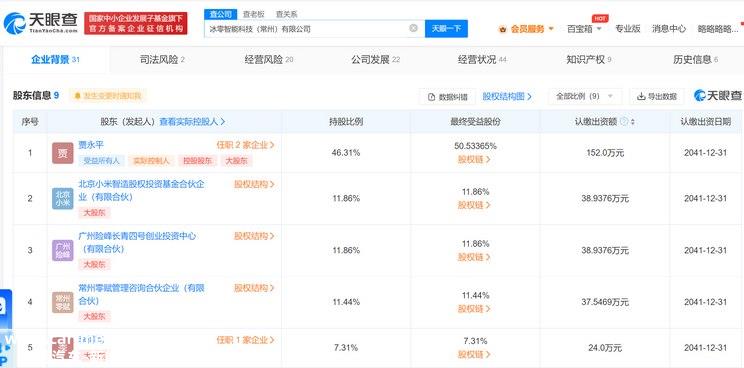This screenshot has height=368, width=744.
Task: Open 广州险峰长青四号创业投资中心 link
Action: [x=137, y=242]
